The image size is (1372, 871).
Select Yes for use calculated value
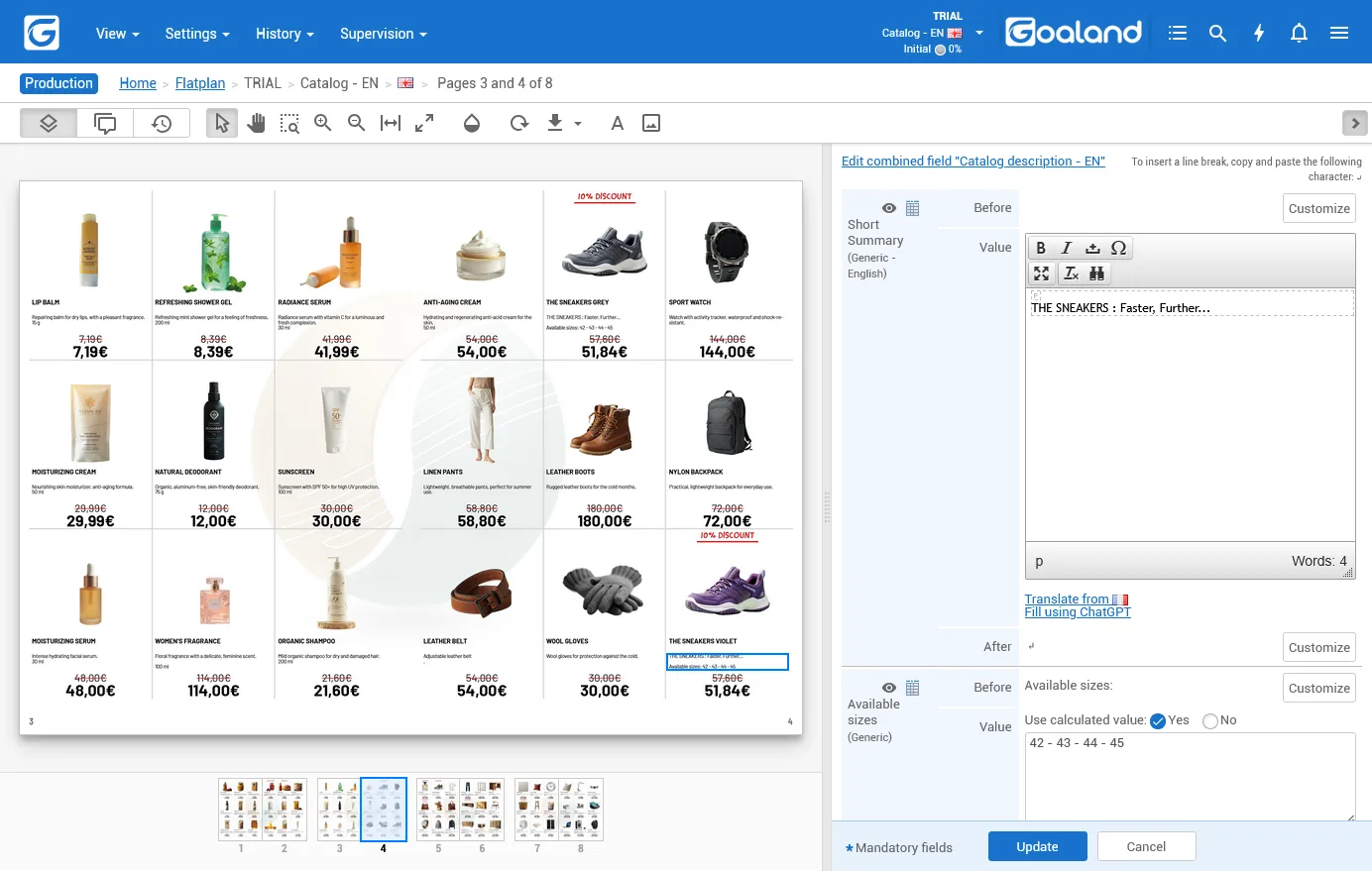1158,720
